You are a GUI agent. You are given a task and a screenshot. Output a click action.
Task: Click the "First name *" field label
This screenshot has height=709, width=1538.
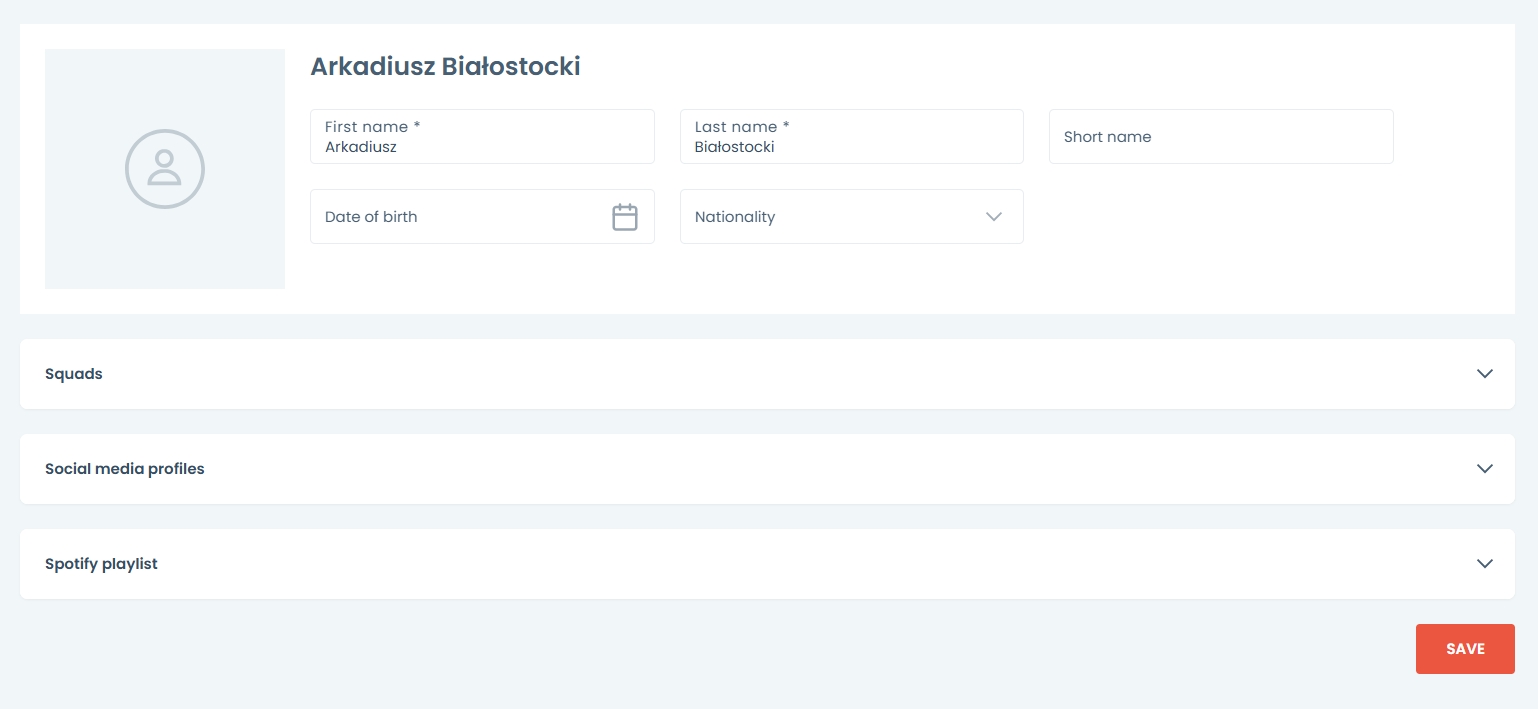click(x=372, y=127)
